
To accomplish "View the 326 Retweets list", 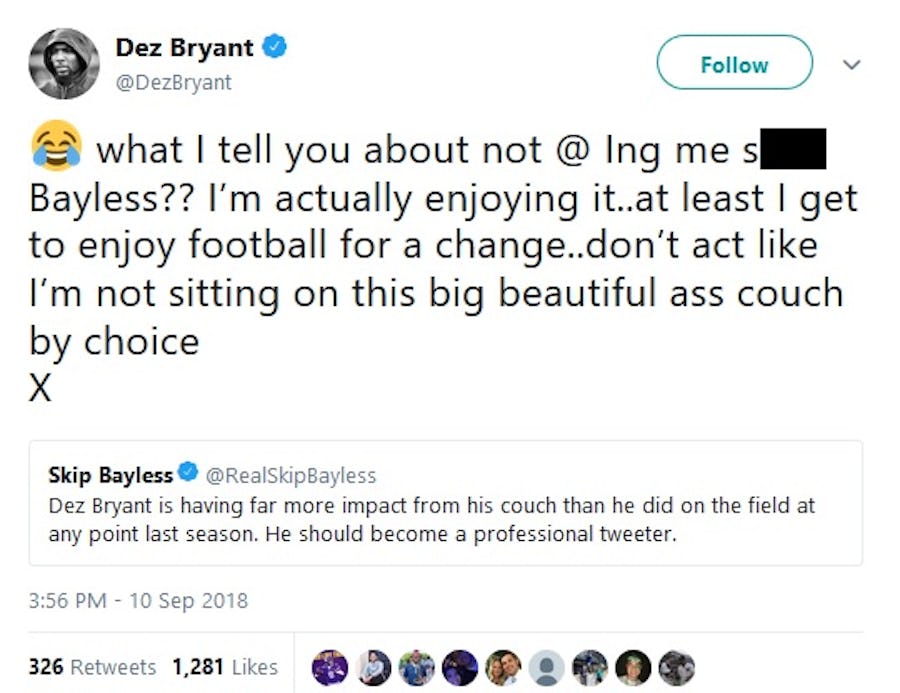I will click(93, 666).
